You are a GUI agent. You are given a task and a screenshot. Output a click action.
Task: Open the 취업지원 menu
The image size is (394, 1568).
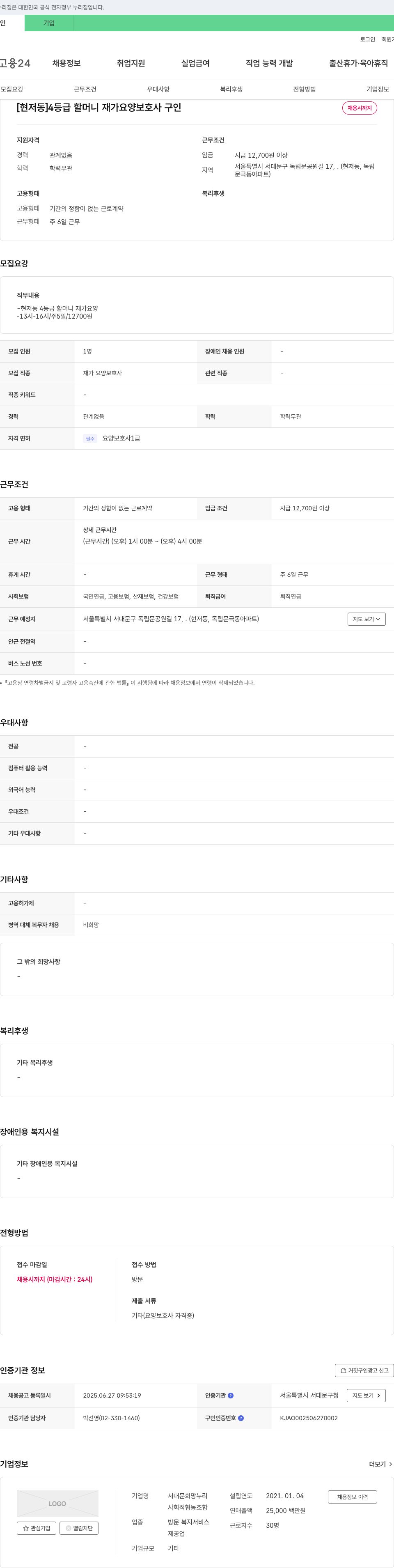pyautogui.click(x=131, y=63)
